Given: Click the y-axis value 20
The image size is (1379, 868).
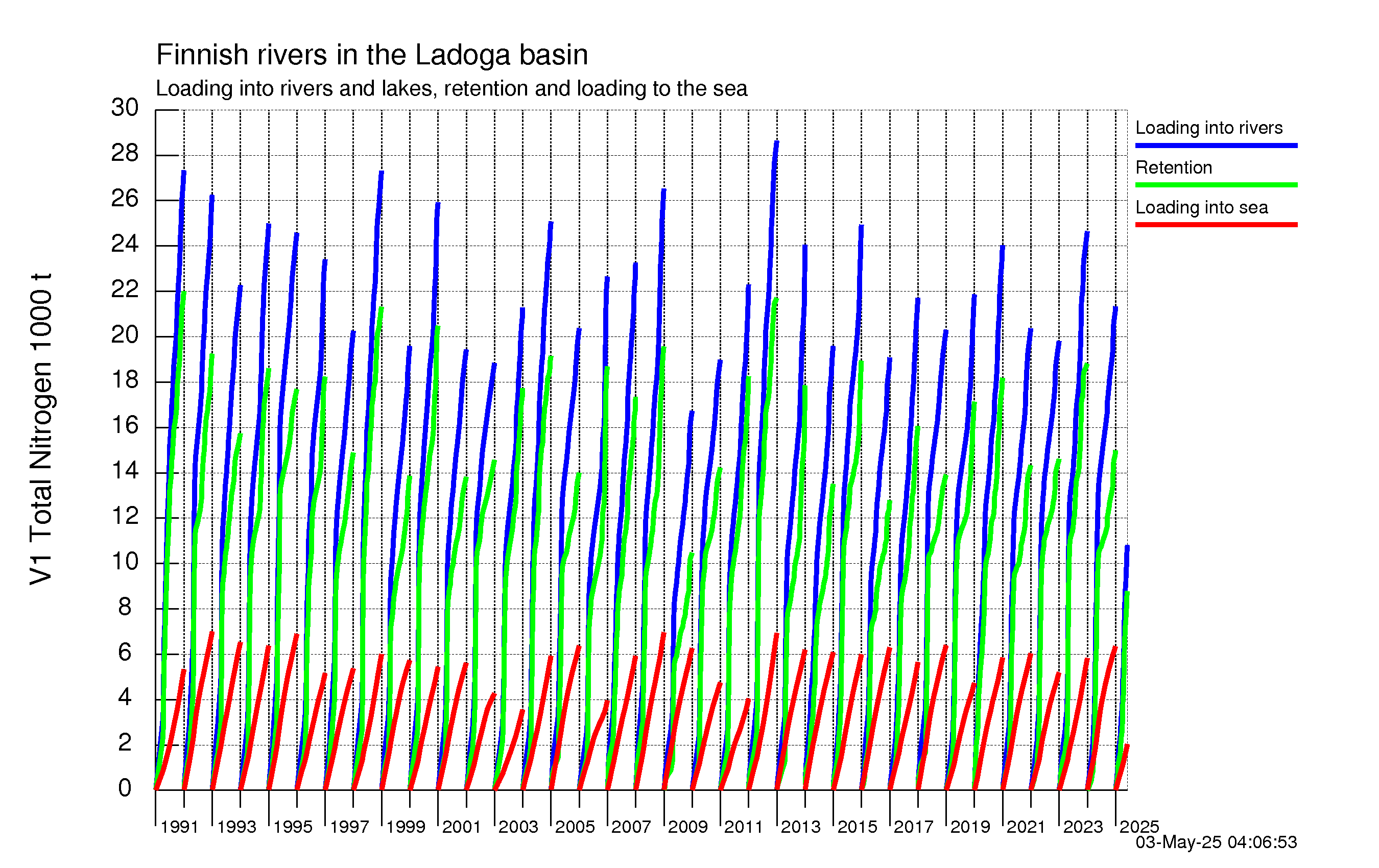Looking at the screenshot, I should click(x=125, y=334).
